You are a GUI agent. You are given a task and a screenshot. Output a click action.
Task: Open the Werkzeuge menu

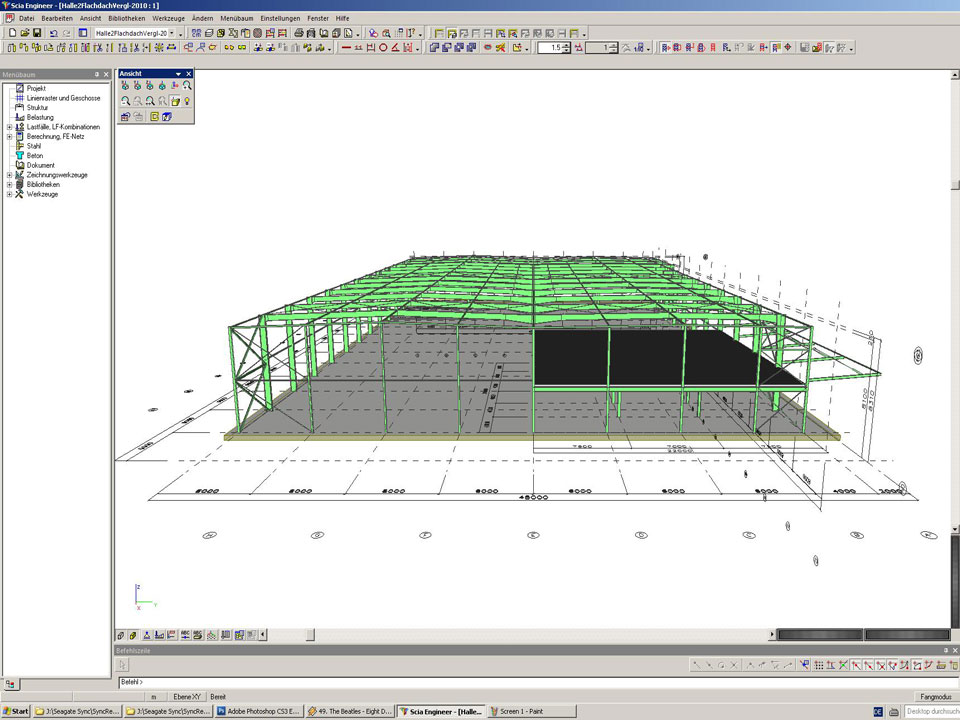click(167, 18)
